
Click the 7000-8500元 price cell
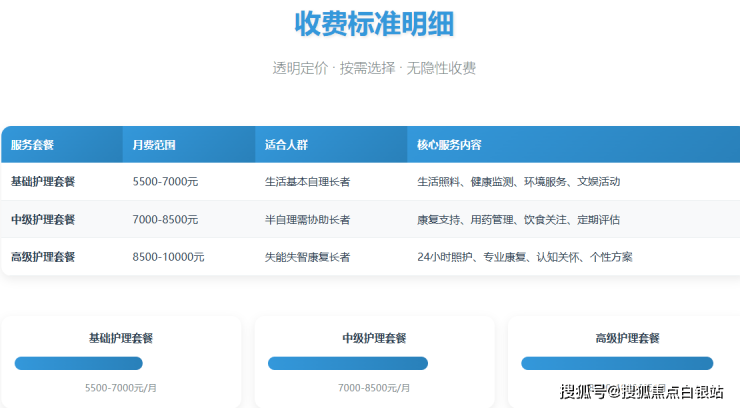coord(165,219)
